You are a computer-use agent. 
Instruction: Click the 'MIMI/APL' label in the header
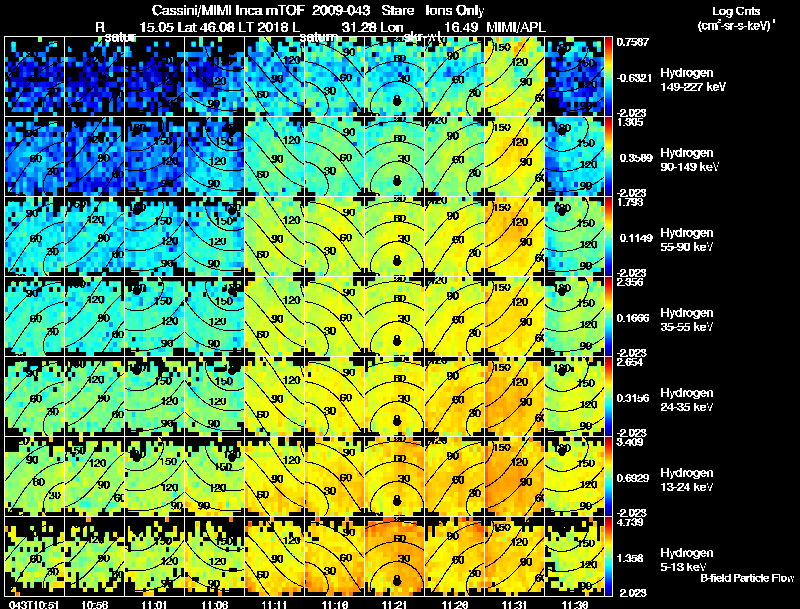[516, 28]
